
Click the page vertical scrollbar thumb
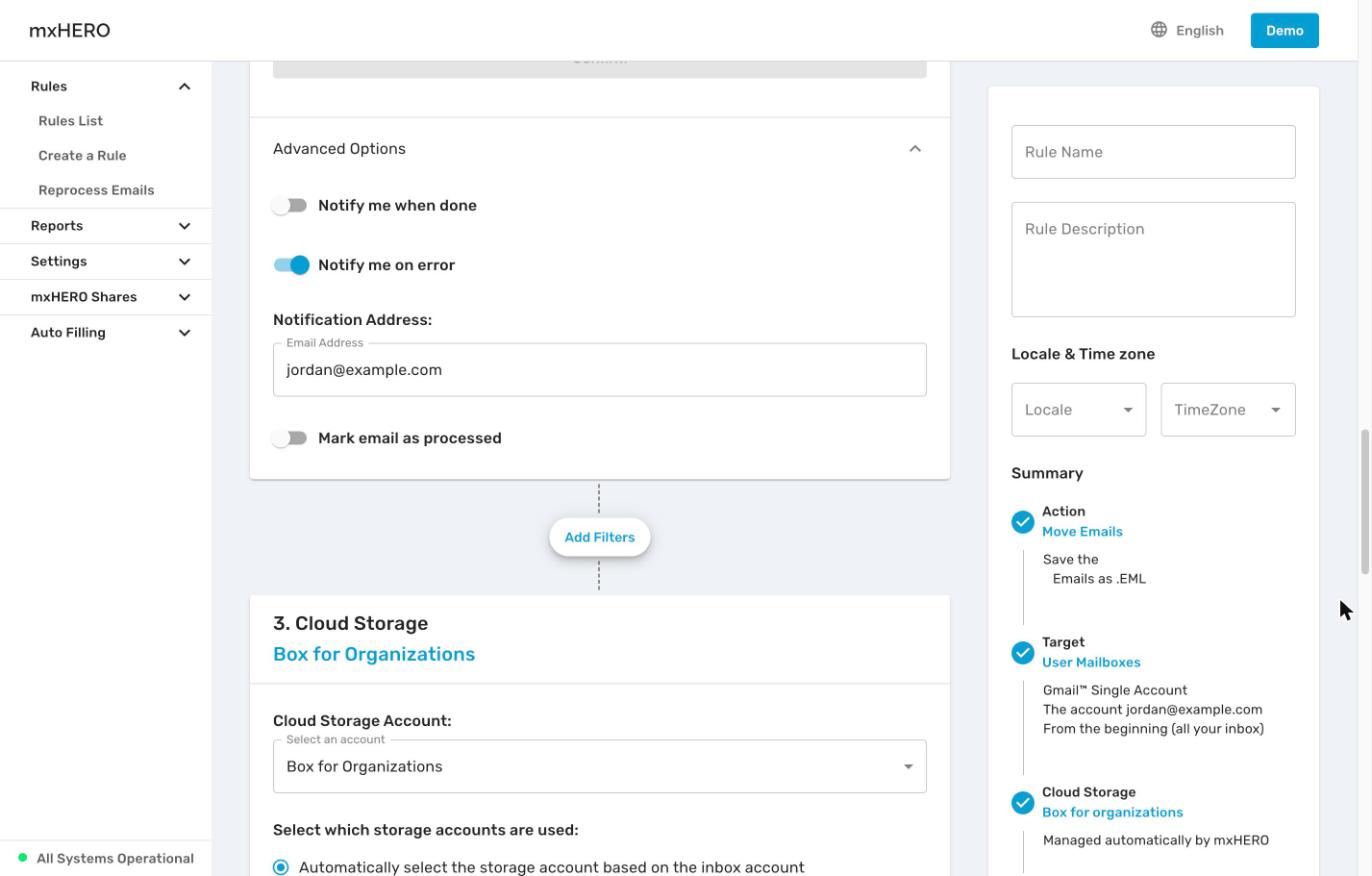[1364, 502]
